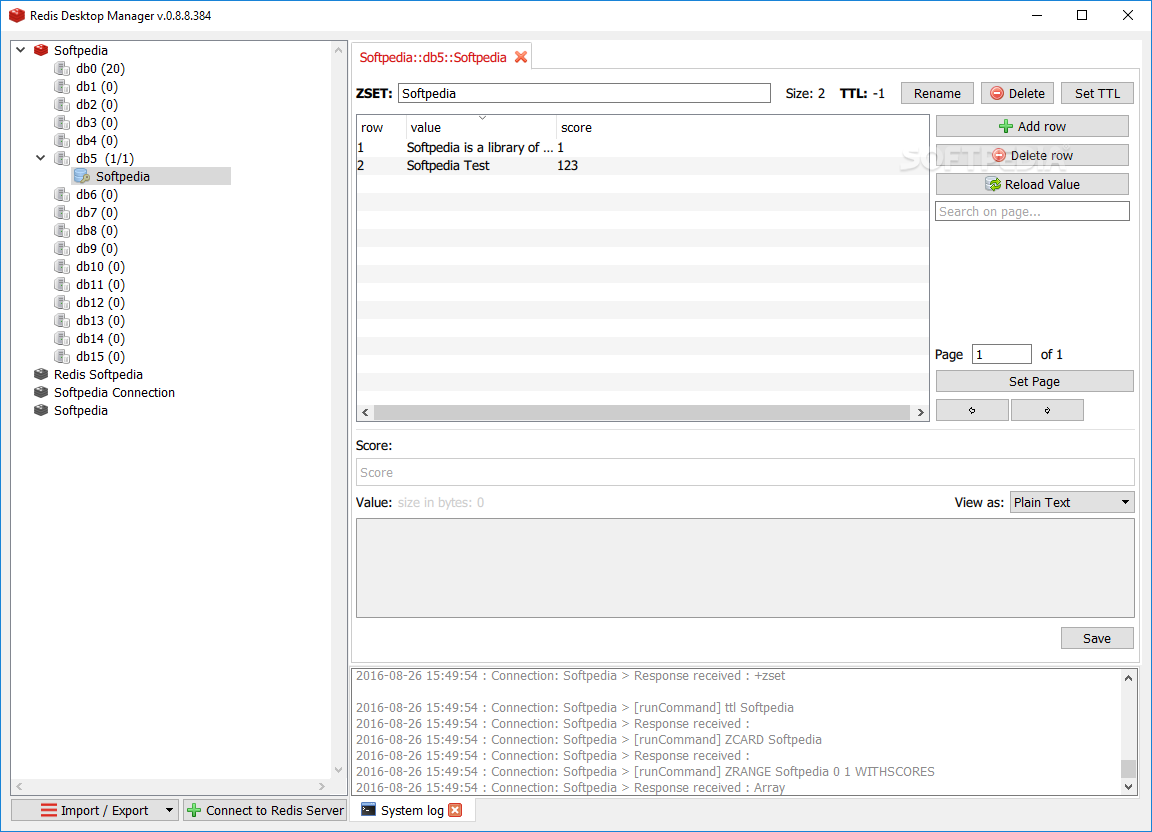Save the edited value
The height and width of the screenshot is (832, 1152).
(1097, 639)
